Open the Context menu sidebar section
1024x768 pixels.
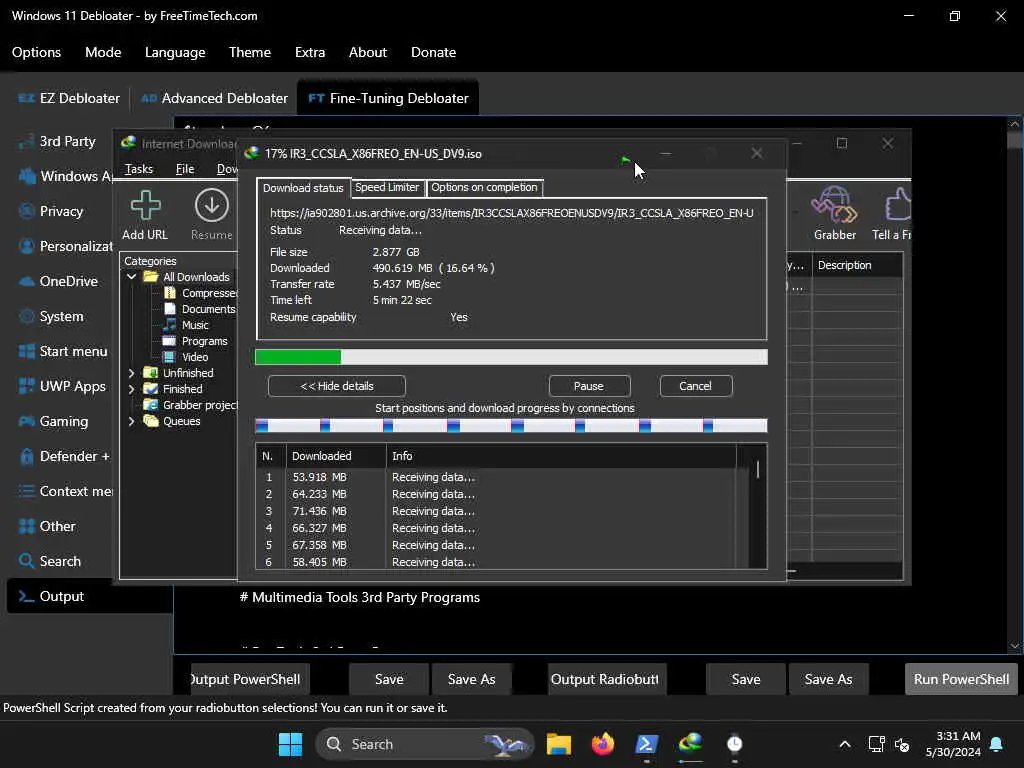(65, 491)
